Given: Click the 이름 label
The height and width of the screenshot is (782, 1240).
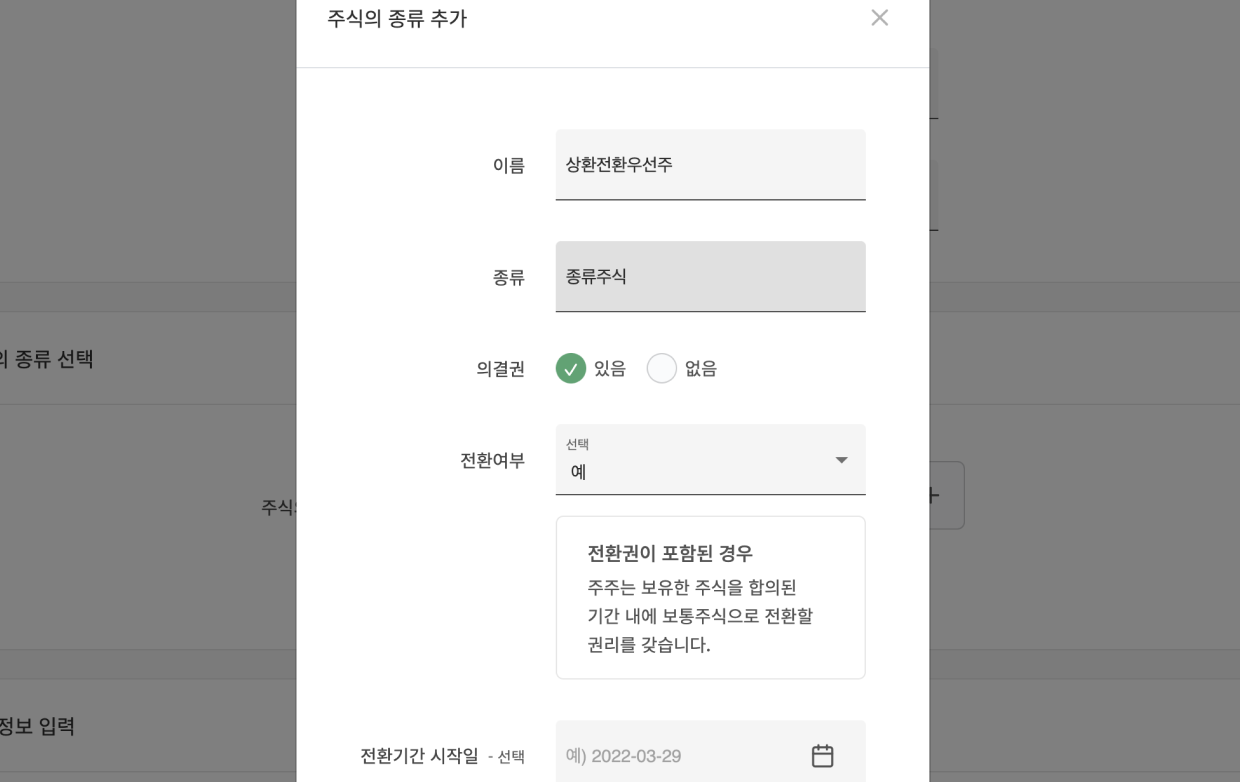Looking at the screenshot, I should click(508, 165).
